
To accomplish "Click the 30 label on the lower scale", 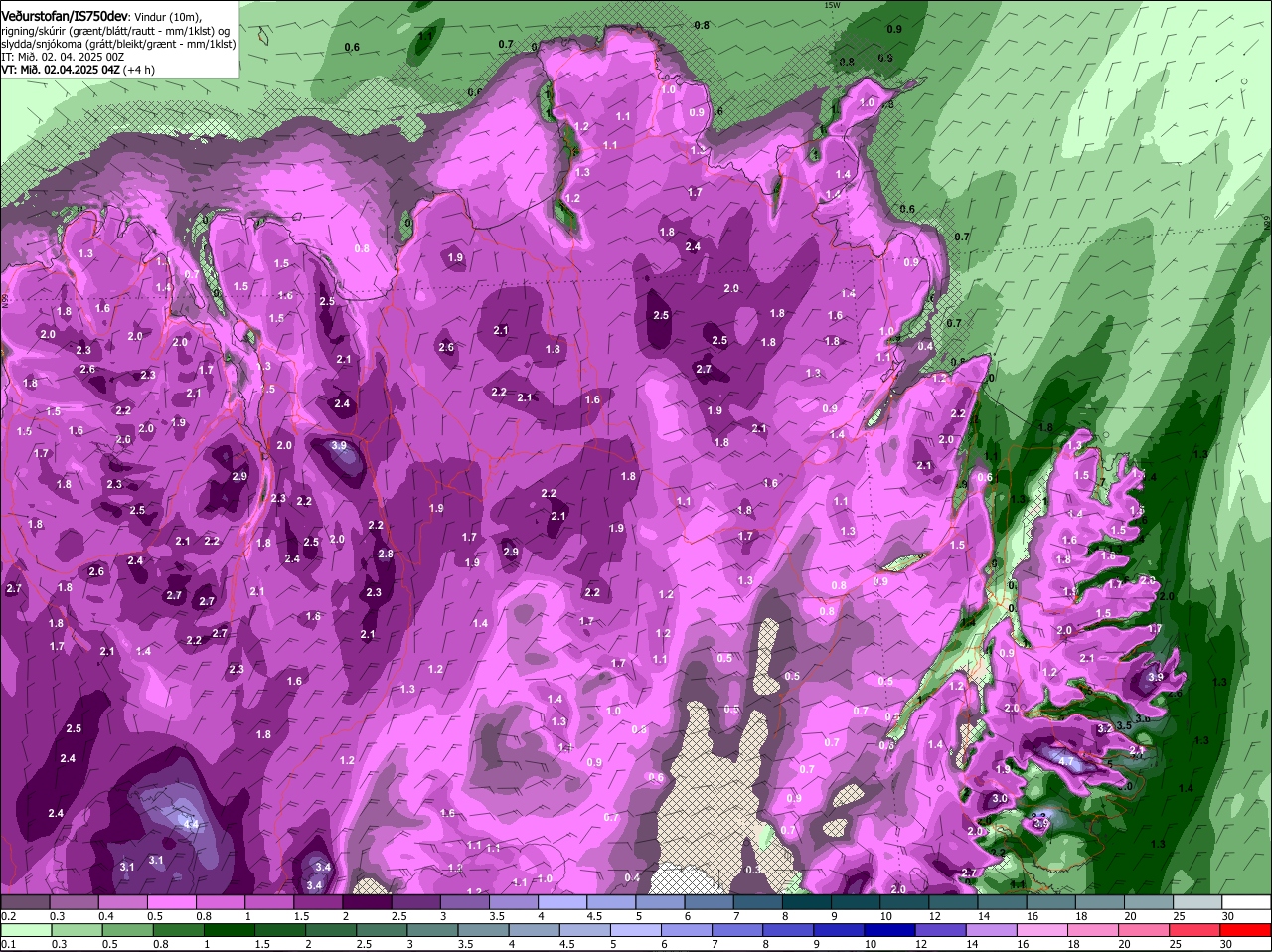I will [1225, 944].
